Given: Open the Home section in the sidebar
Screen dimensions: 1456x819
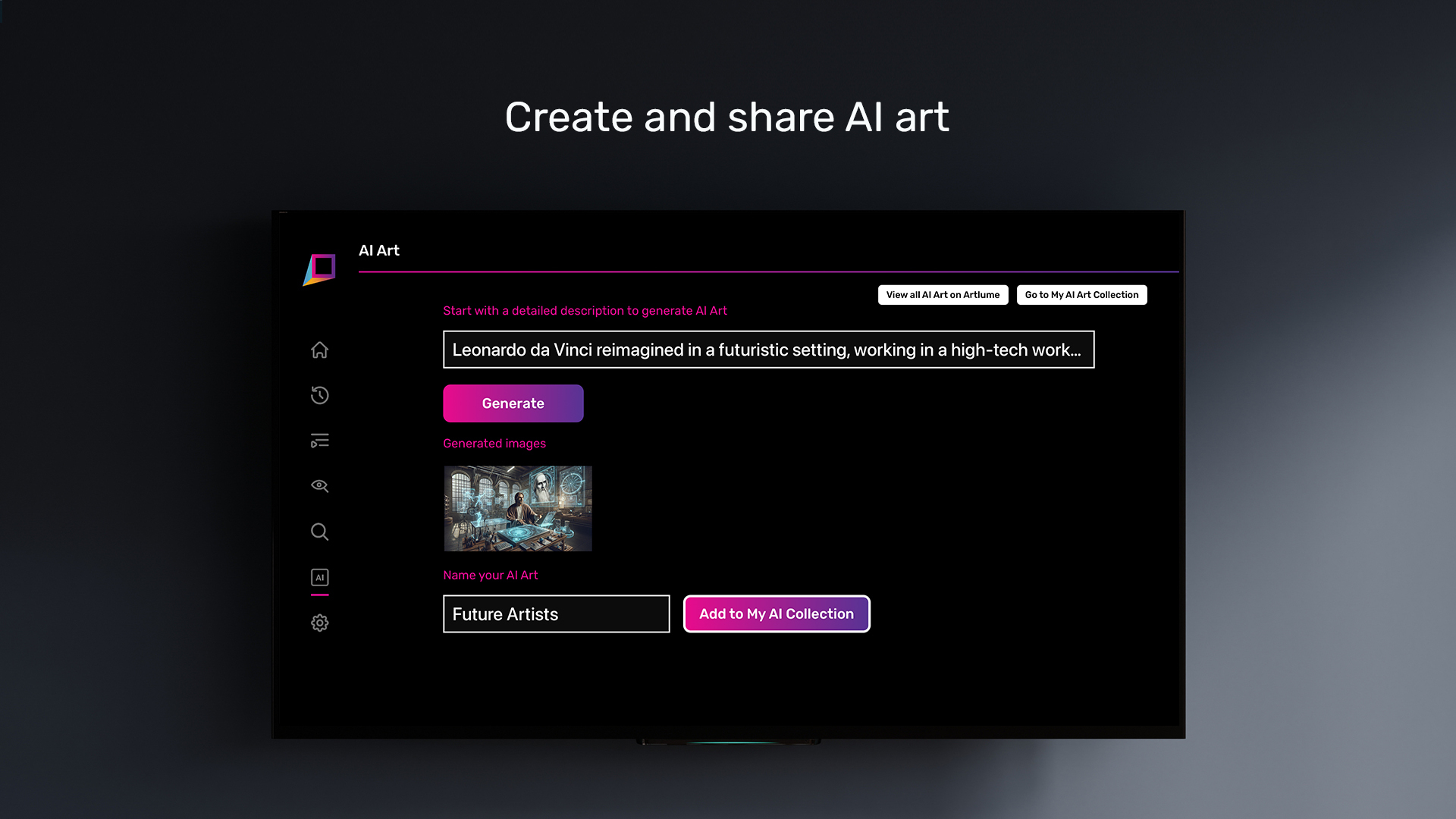Looking at the screenshot, I should point(319,350).
